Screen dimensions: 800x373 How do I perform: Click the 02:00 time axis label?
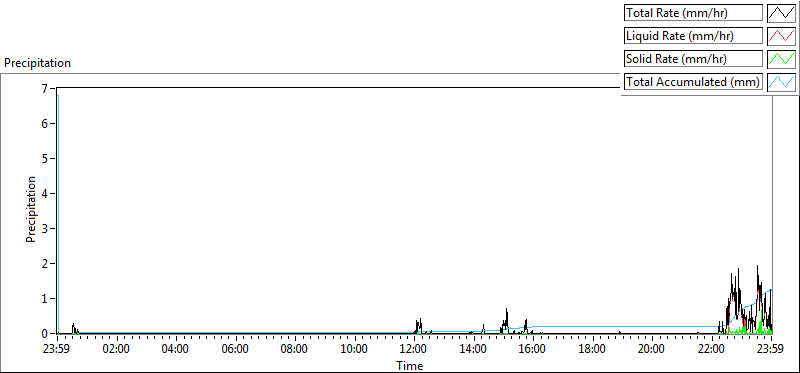(x=117, y=350)
